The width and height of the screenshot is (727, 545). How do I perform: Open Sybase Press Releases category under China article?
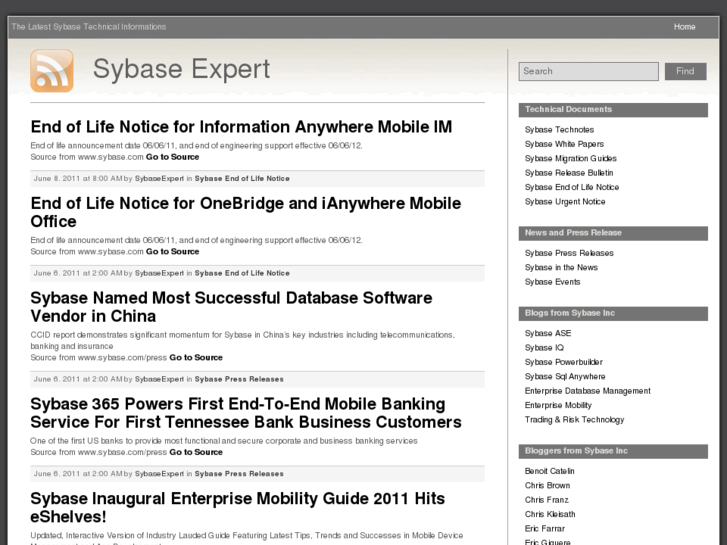pyautogui.click(x=239, y=379)
